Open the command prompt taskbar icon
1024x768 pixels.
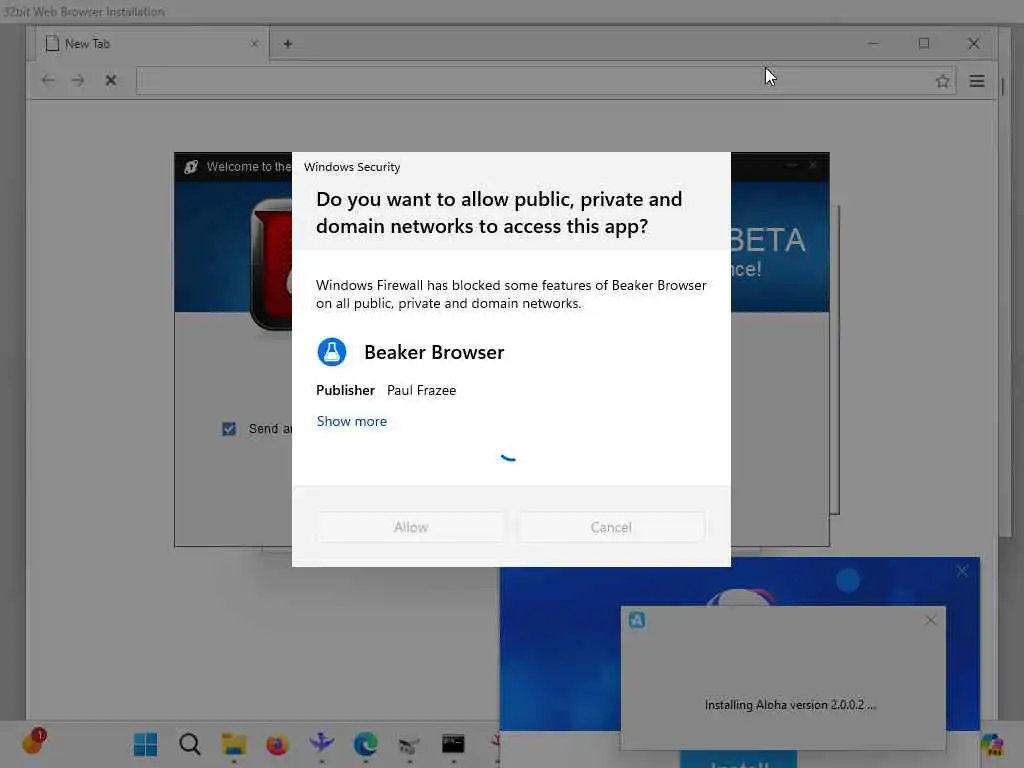pyautogui.click(x=453, y=744)
